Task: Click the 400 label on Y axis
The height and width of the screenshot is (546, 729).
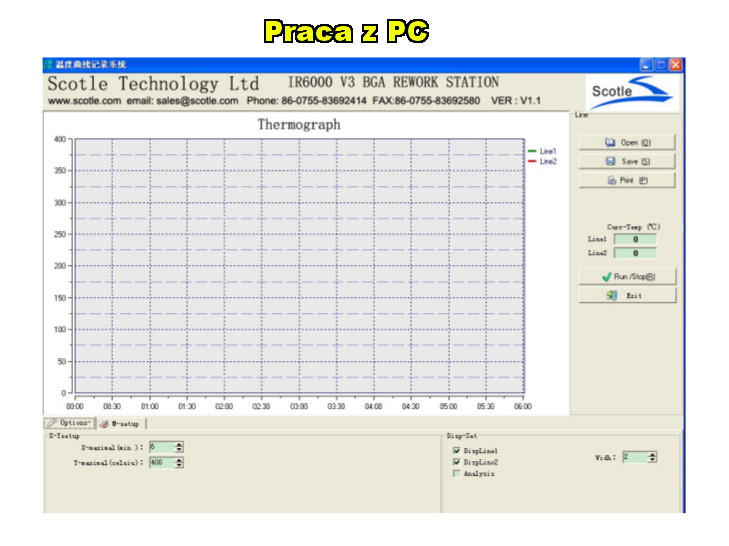Action: 60,139
